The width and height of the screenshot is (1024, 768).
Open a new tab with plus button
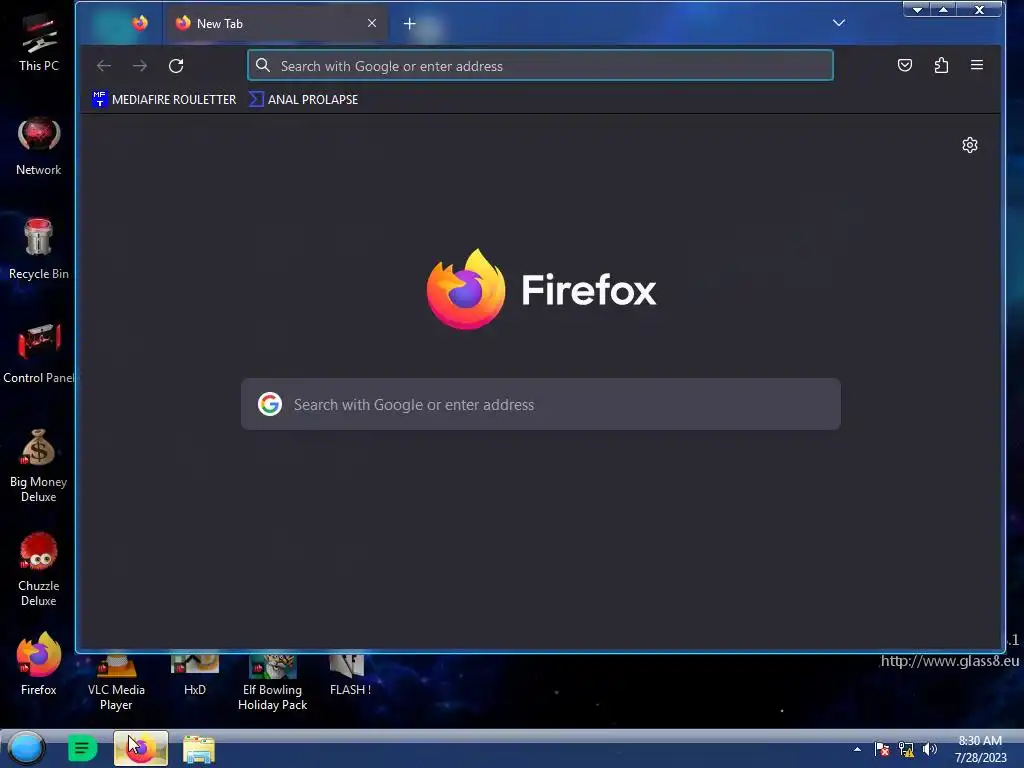point(409,24)
